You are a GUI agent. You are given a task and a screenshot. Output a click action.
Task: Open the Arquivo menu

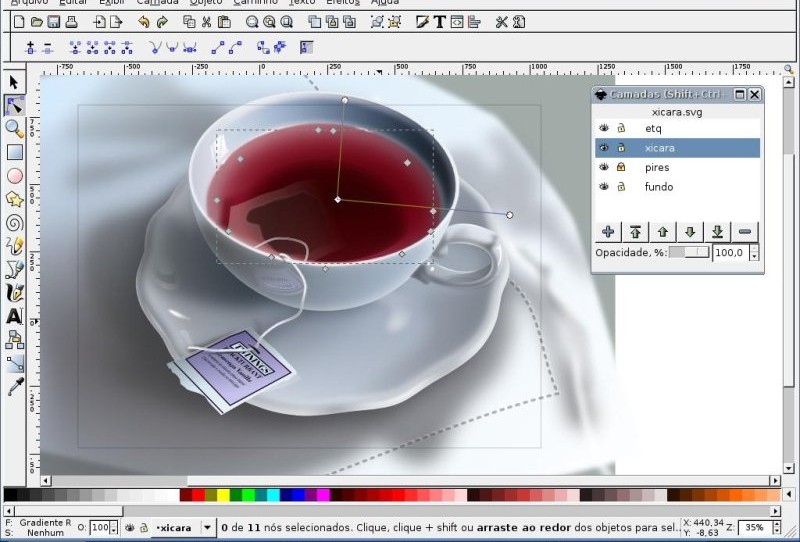click(30, 3)
